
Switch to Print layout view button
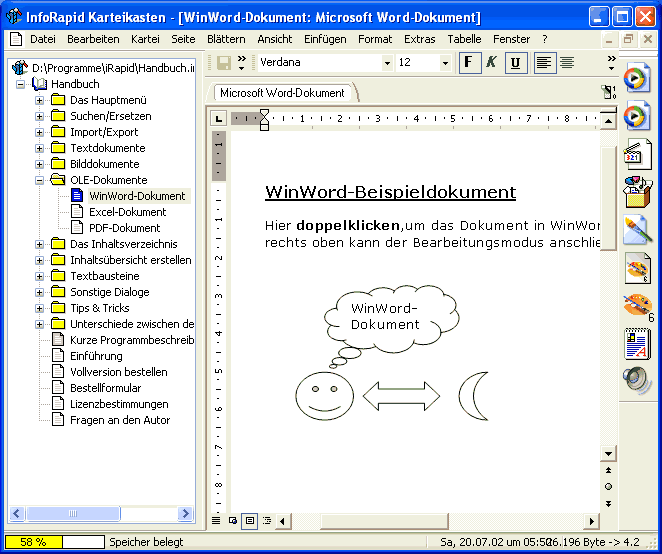point(250,521)
